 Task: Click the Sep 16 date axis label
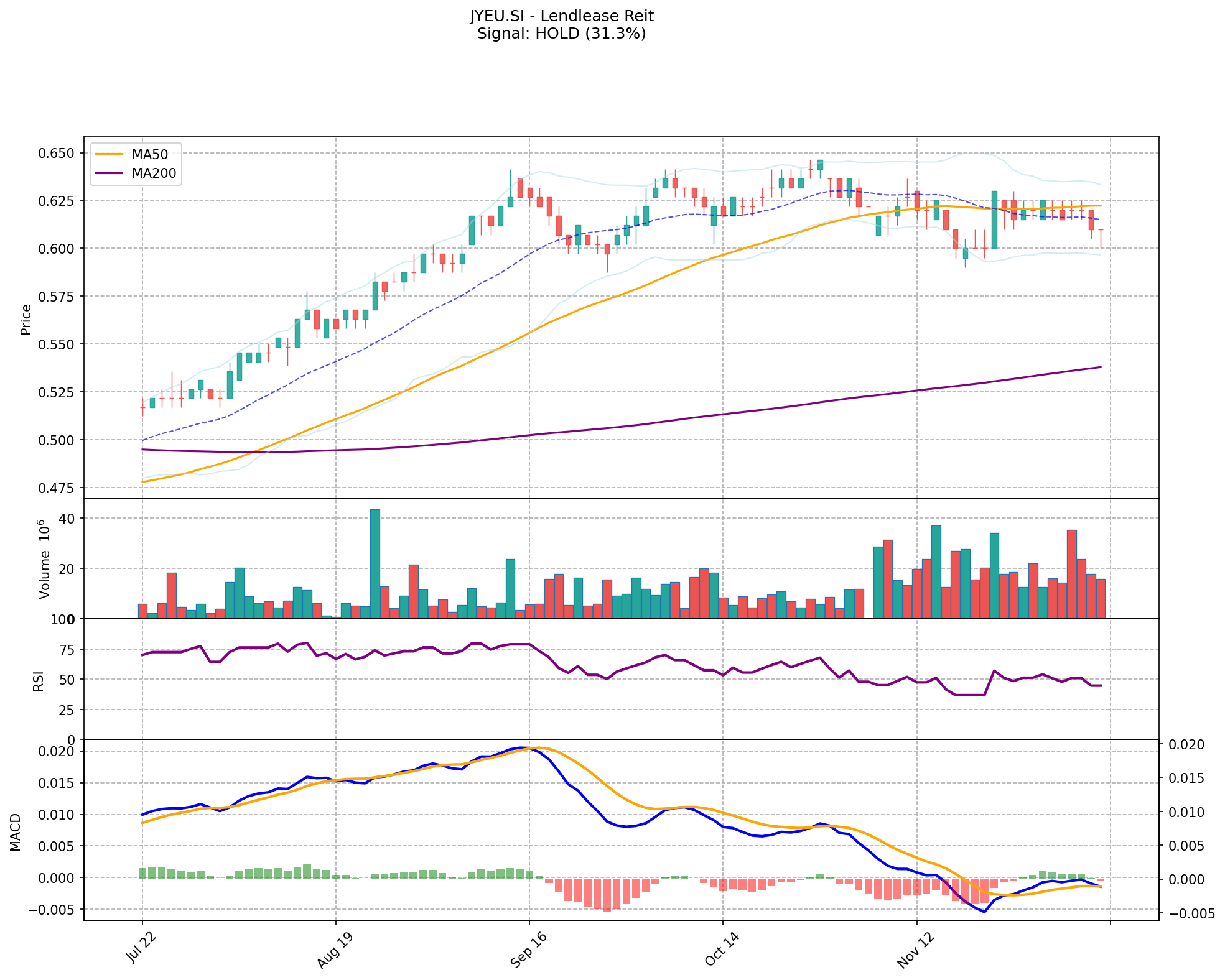pyautogui.click(x=528, y=950)
